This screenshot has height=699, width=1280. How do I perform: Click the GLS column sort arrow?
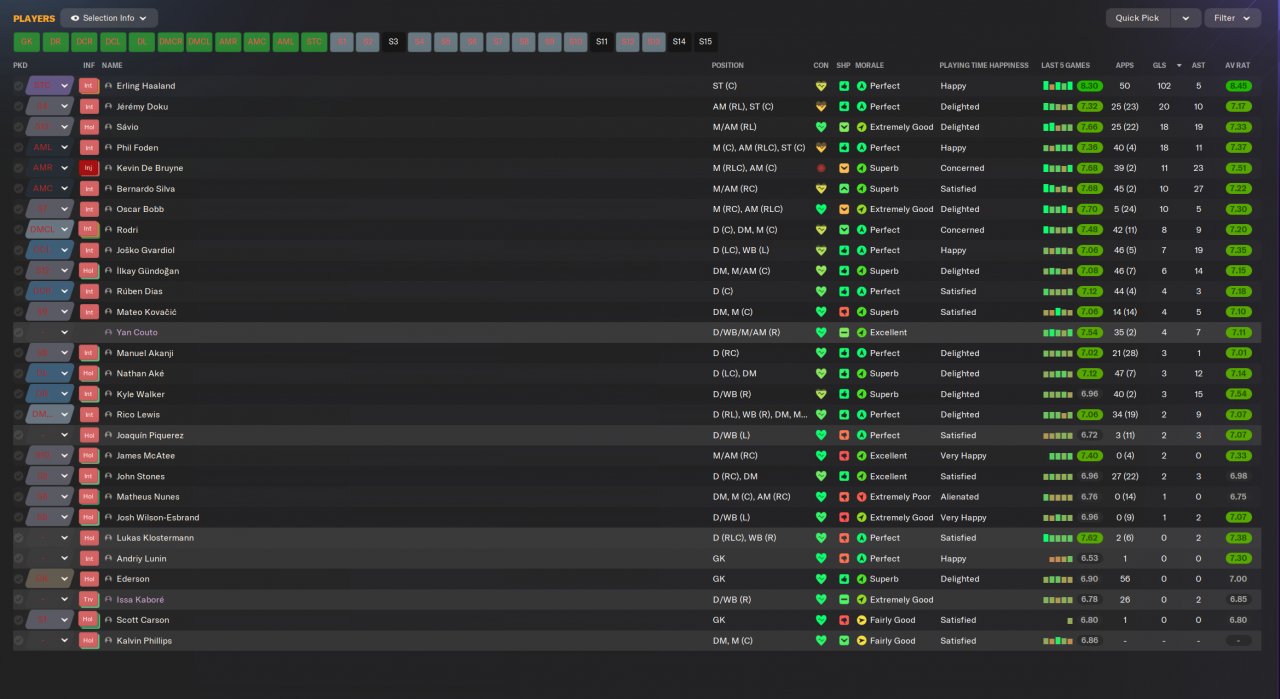pos(1178,65)
